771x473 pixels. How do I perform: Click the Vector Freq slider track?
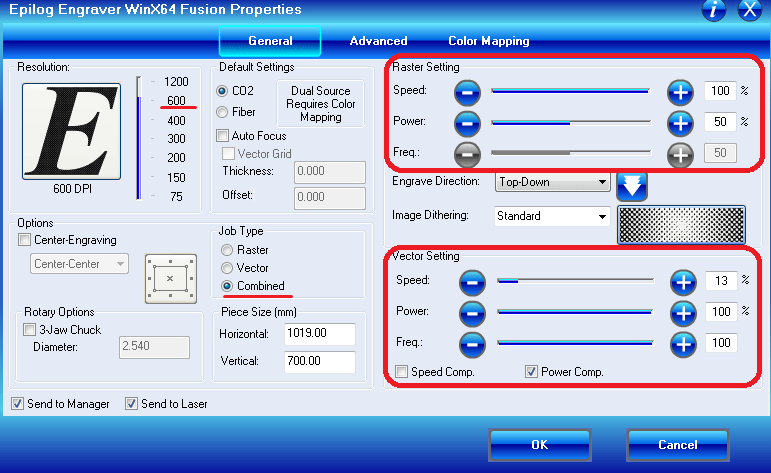pos(575,343)
